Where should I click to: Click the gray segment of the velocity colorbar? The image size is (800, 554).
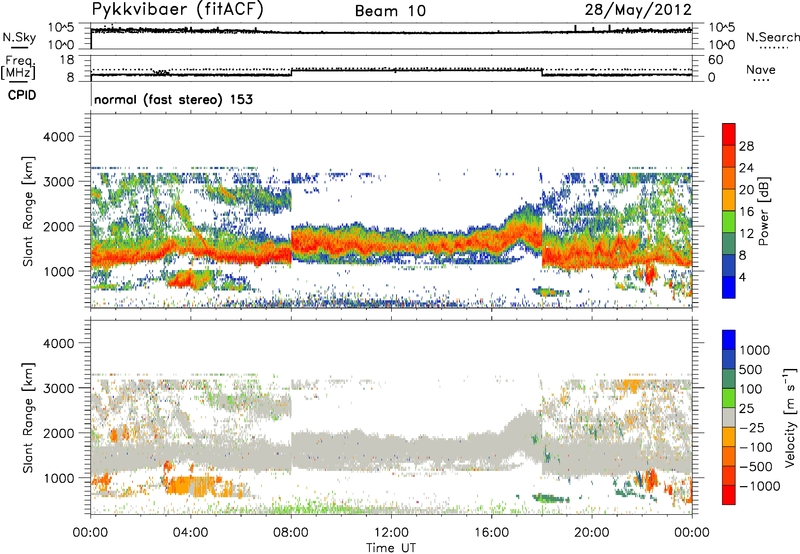pyautogui.click(x=729, y=418)
